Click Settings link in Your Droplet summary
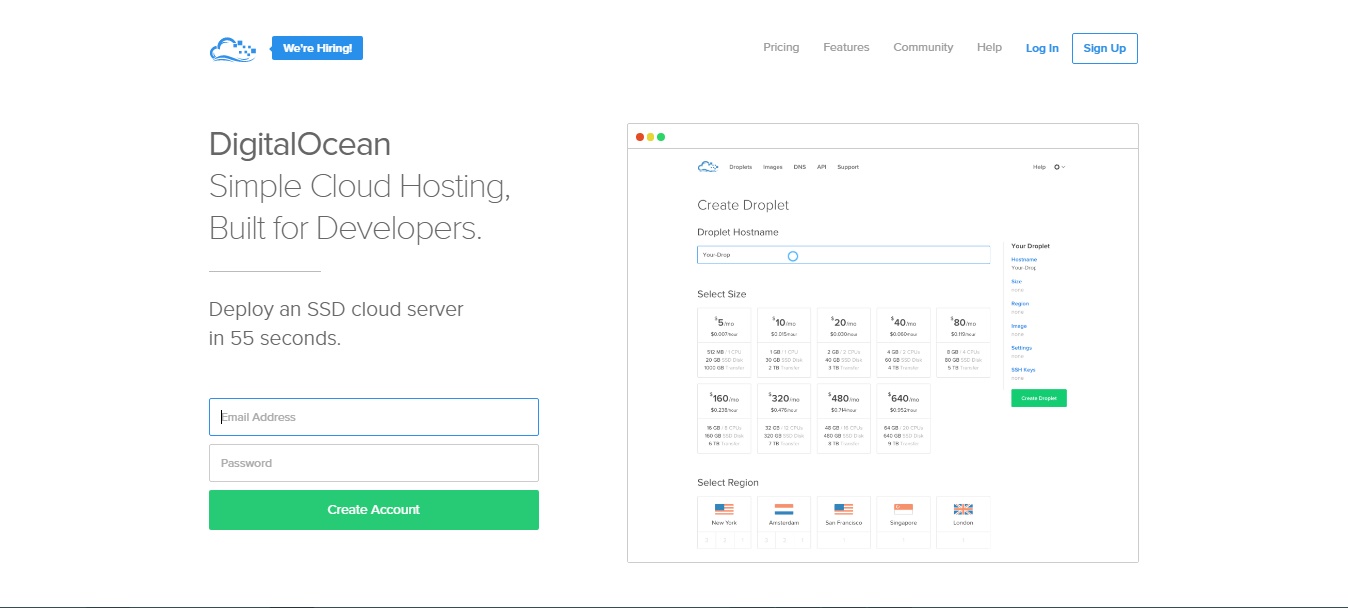 pyautogui.click(x=1022, y=348)
